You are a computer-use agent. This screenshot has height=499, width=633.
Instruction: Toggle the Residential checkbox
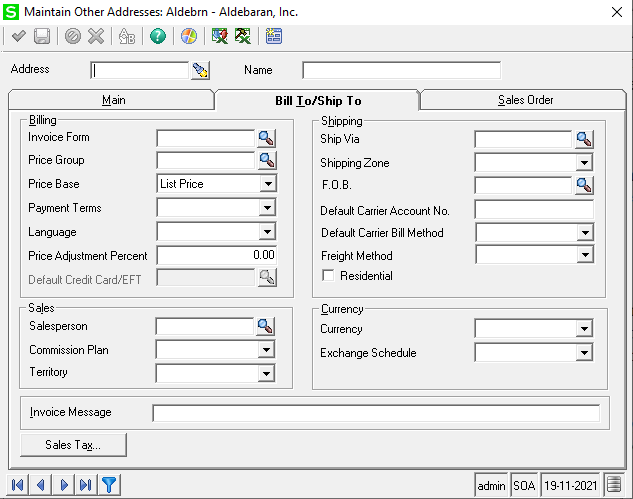pyautogui.click(x=328, y=276)
